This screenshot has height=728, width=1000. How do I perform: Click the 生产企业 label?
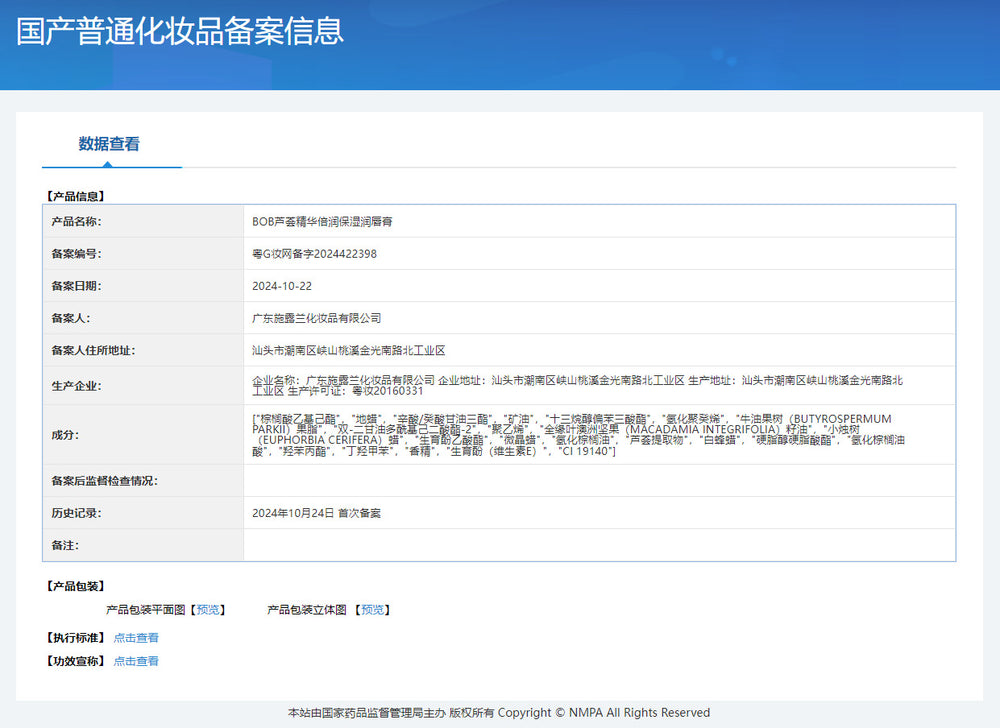(x=77, y=386)
